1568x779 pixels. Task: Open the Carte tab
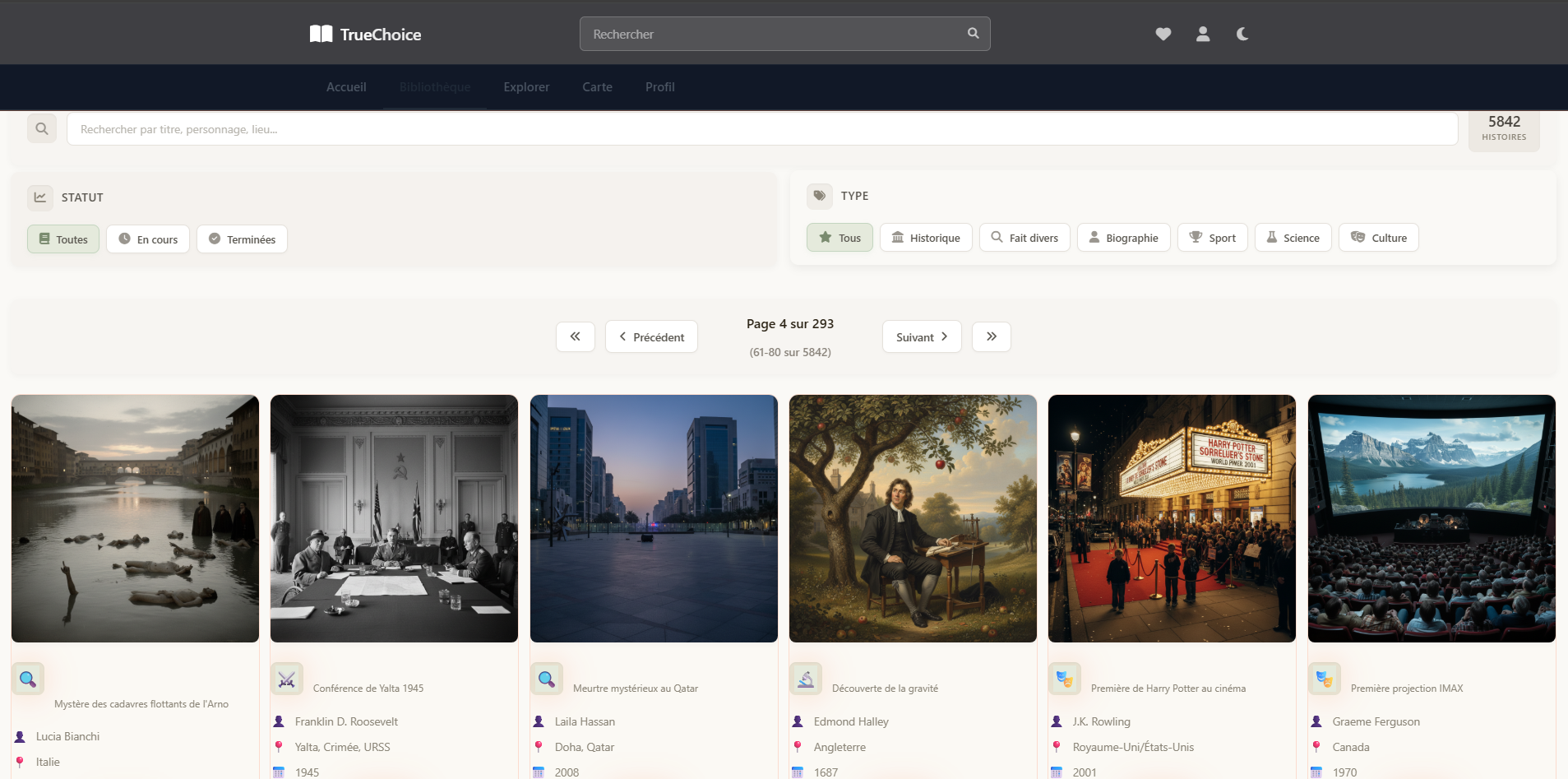tap(597, 86)
